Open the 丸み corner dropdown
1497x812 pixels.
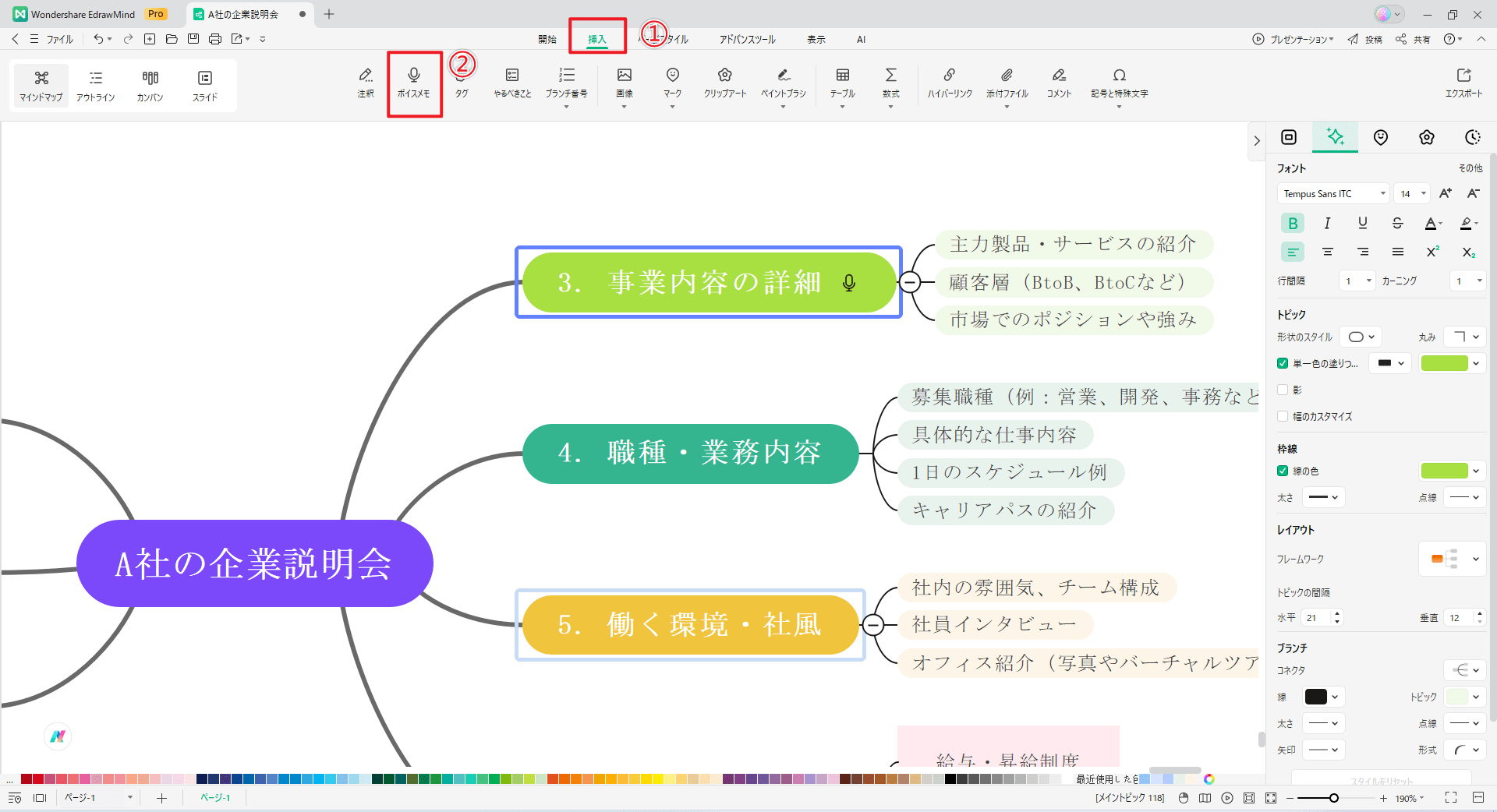pyautogui.click(x=1464, y=337)
